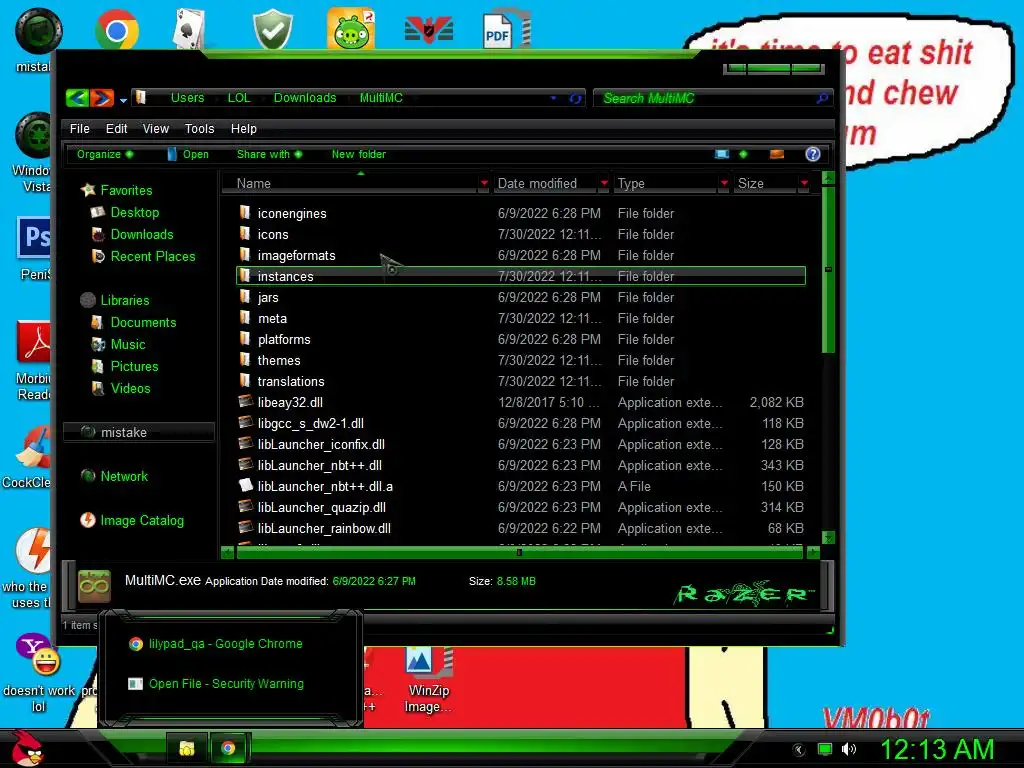Open the Name column filter dropdown
The height and width of the screenshot is (768, 1024).
coord(484,184)
